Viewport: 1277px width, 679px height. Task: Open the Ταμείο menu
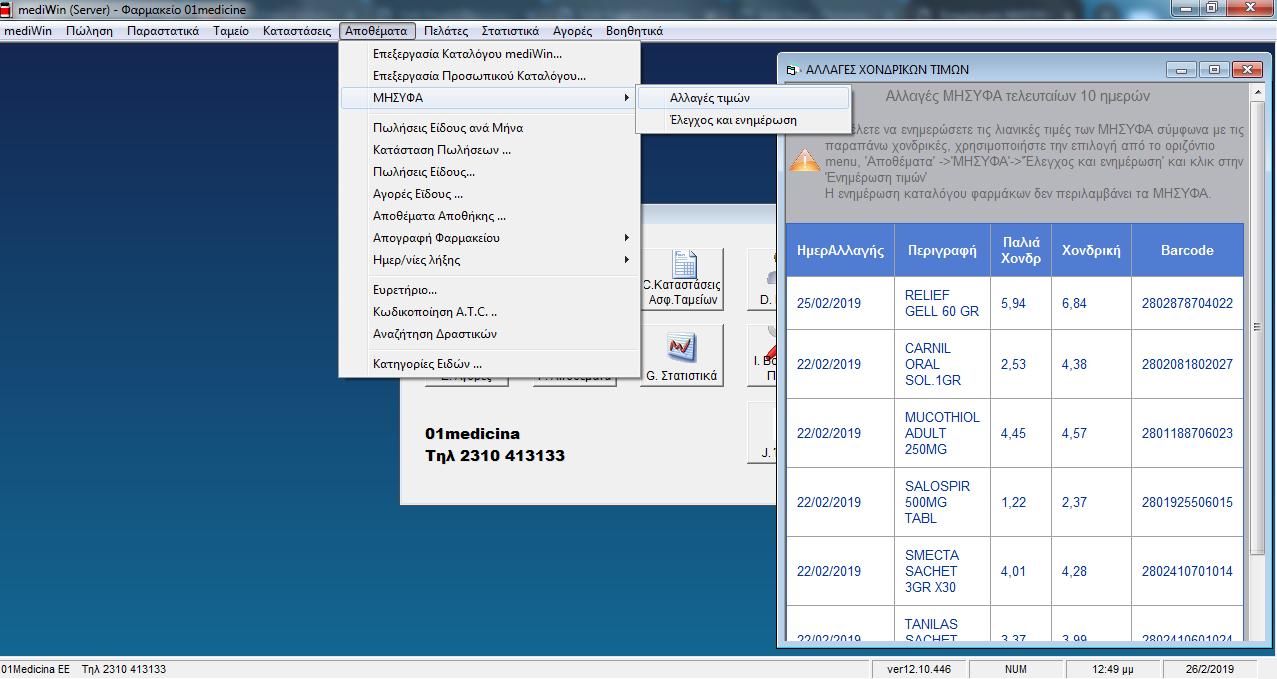[x=231, y=31]
